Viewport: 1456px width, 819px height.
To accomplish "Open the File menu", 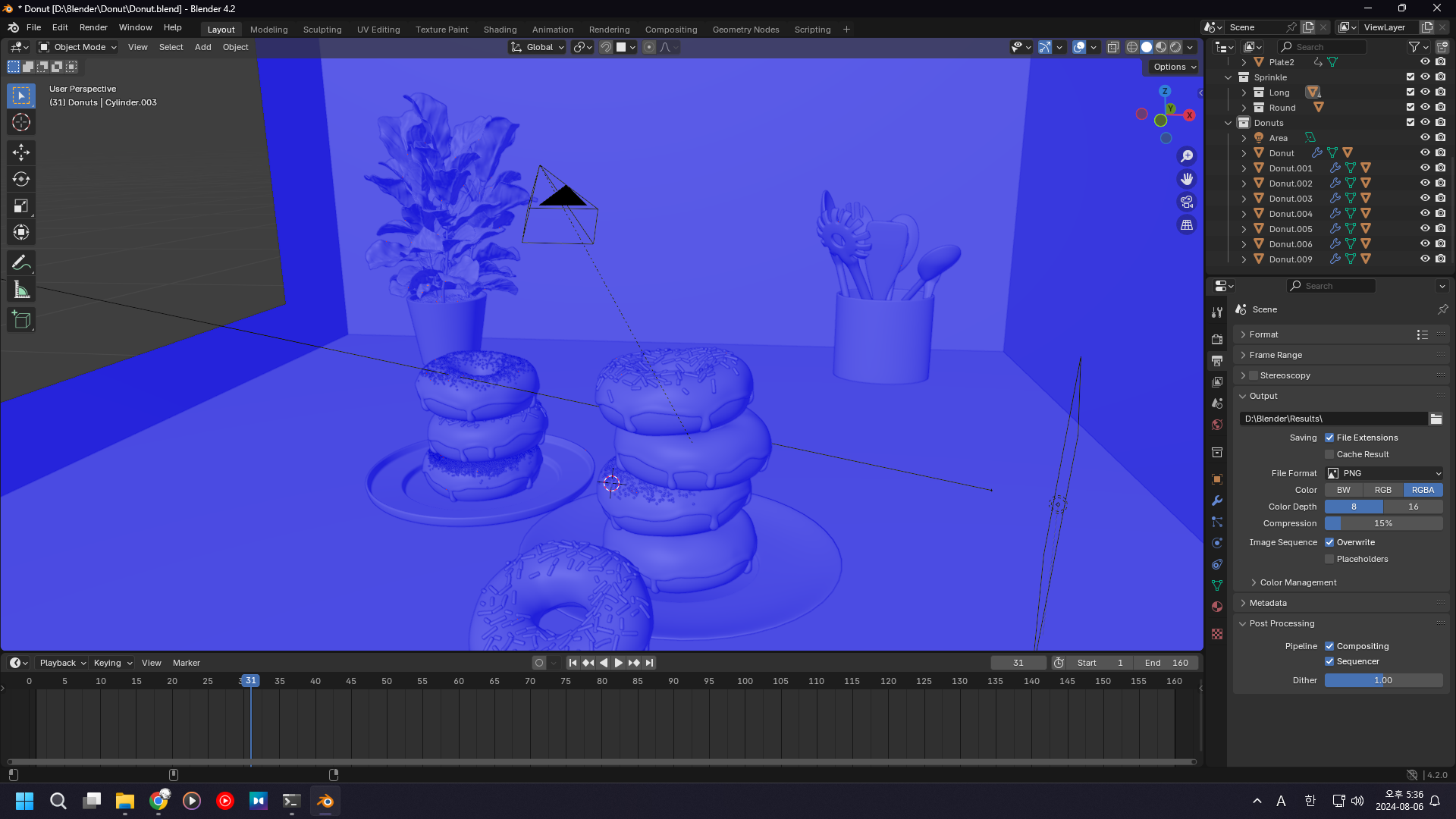I will coord(33,27).
